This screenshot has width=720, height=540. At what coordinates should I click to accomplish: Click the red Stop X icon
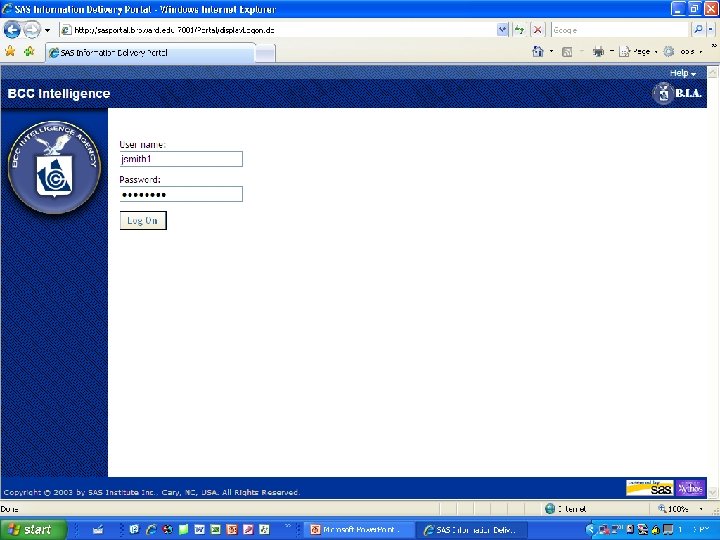(537, 30)
